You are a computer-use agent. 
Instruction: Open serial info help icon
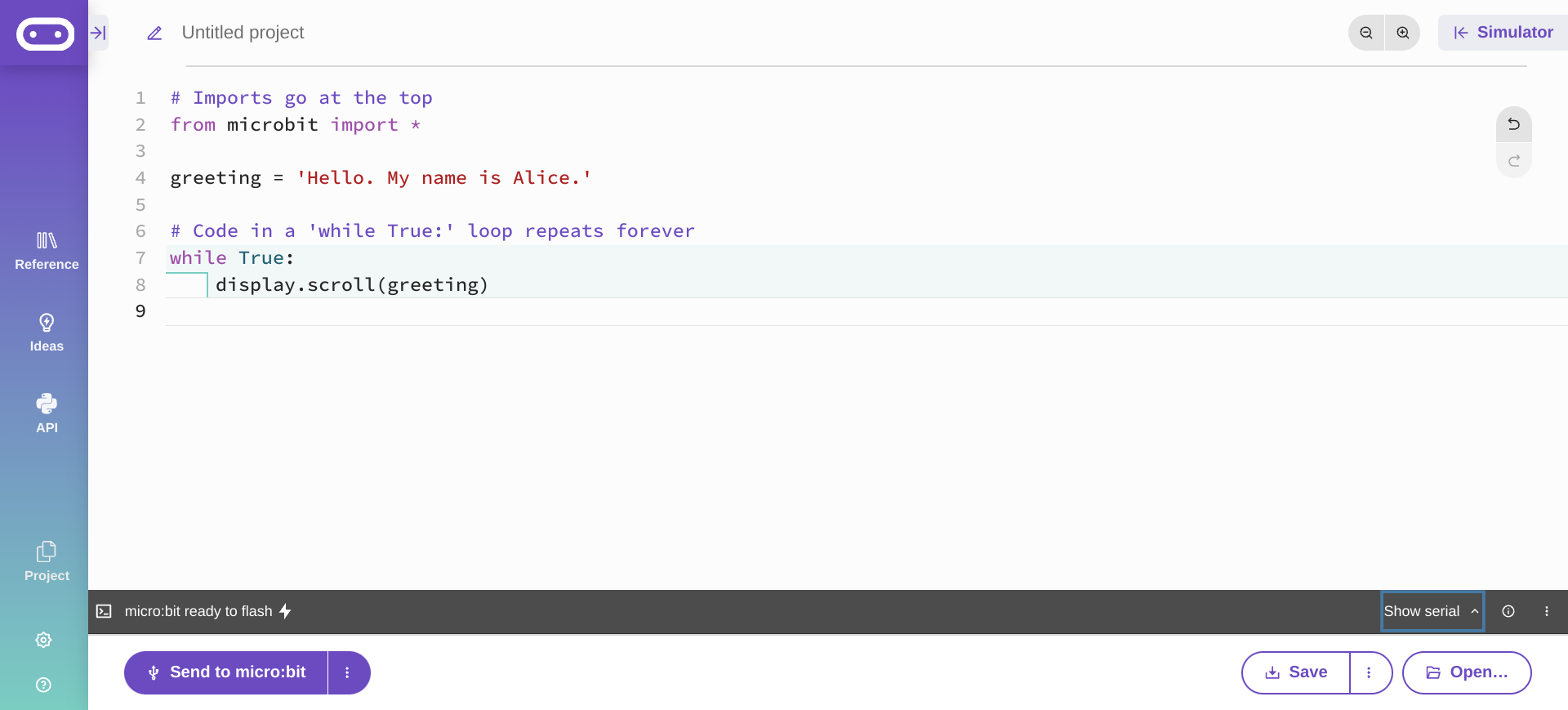coord(1508,611)
